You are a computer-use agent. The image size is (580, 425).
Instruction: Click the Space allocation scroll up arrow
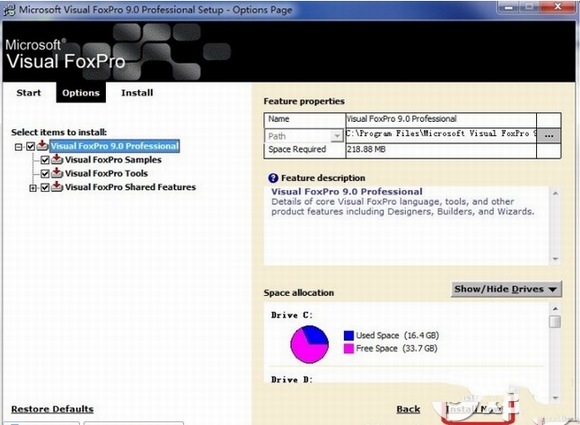click(555, 308)
